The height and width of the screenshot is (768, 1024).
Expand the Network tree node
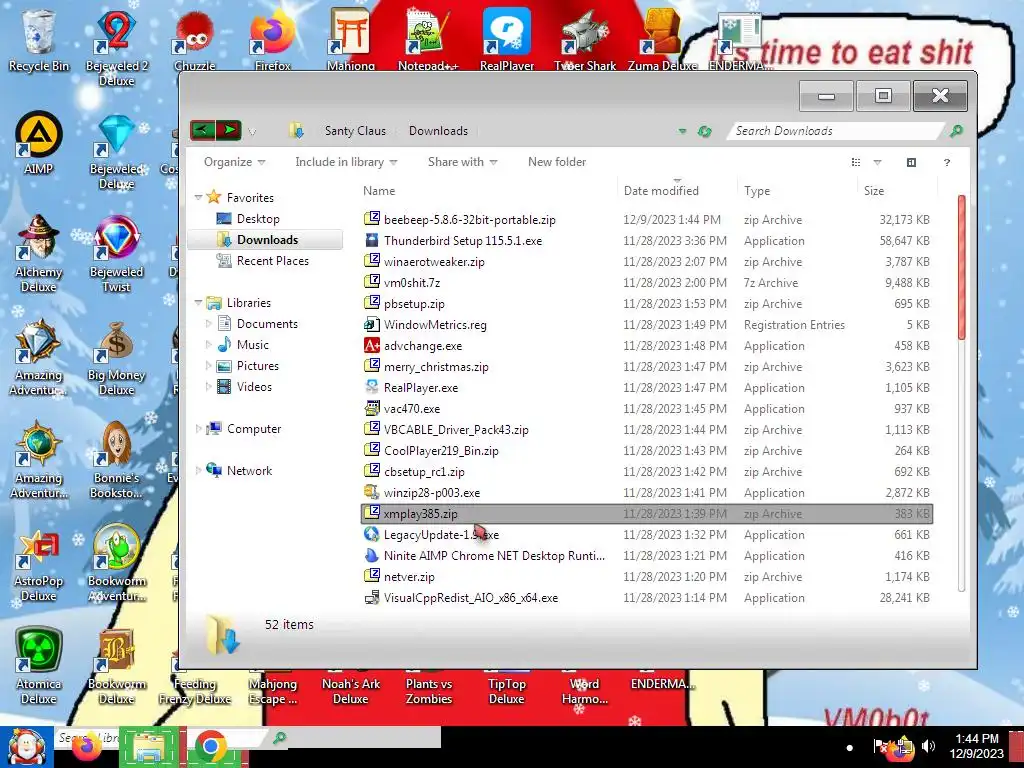point(199,470)
